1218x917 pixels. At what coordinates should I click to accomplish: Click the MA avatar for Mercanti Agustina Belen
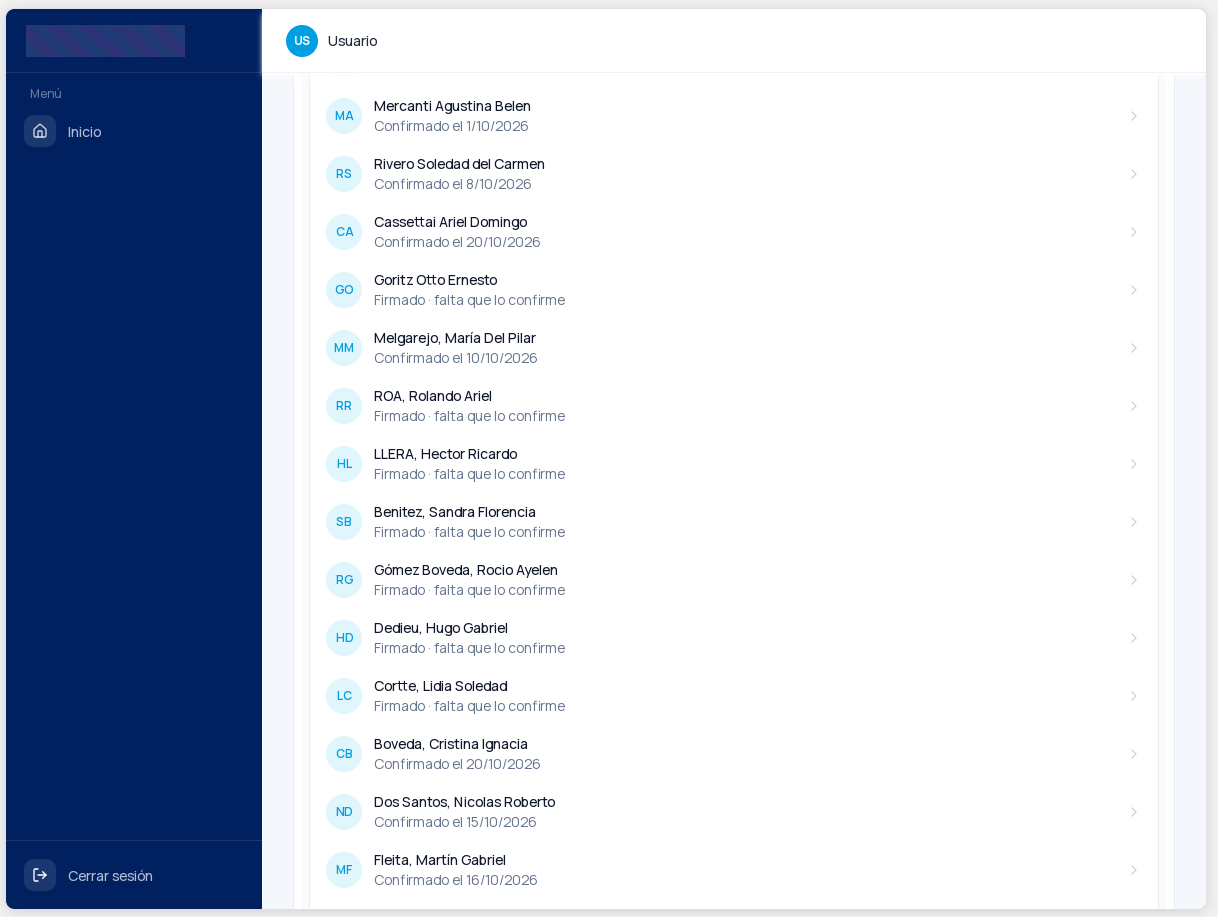click(344, 116)
